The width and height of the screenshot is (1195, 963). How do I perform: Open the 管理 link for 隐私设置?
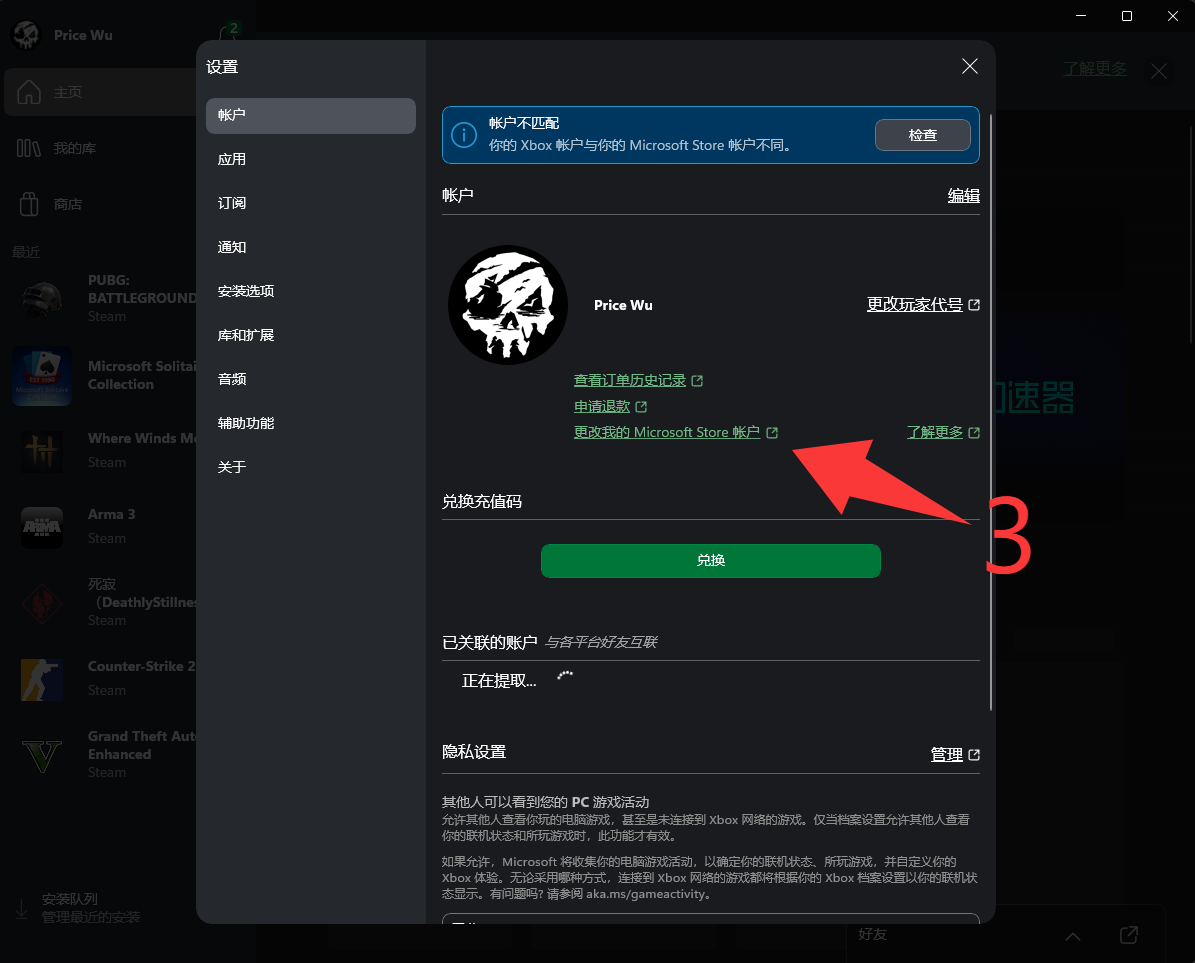[x=955, y=754]
